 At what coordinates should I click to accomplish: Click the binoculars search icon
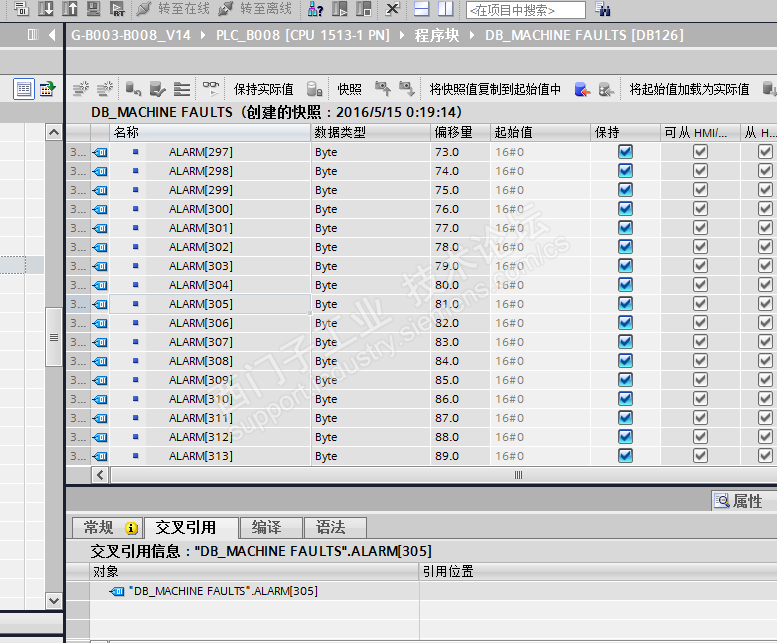tap(603, 9)
